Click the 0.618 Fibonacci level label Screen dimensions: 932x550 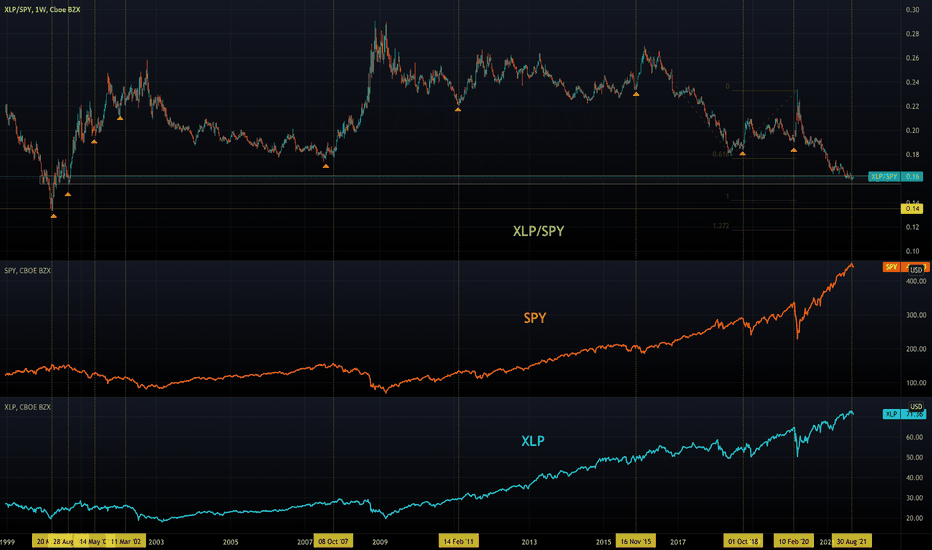[x=720, y=154]
